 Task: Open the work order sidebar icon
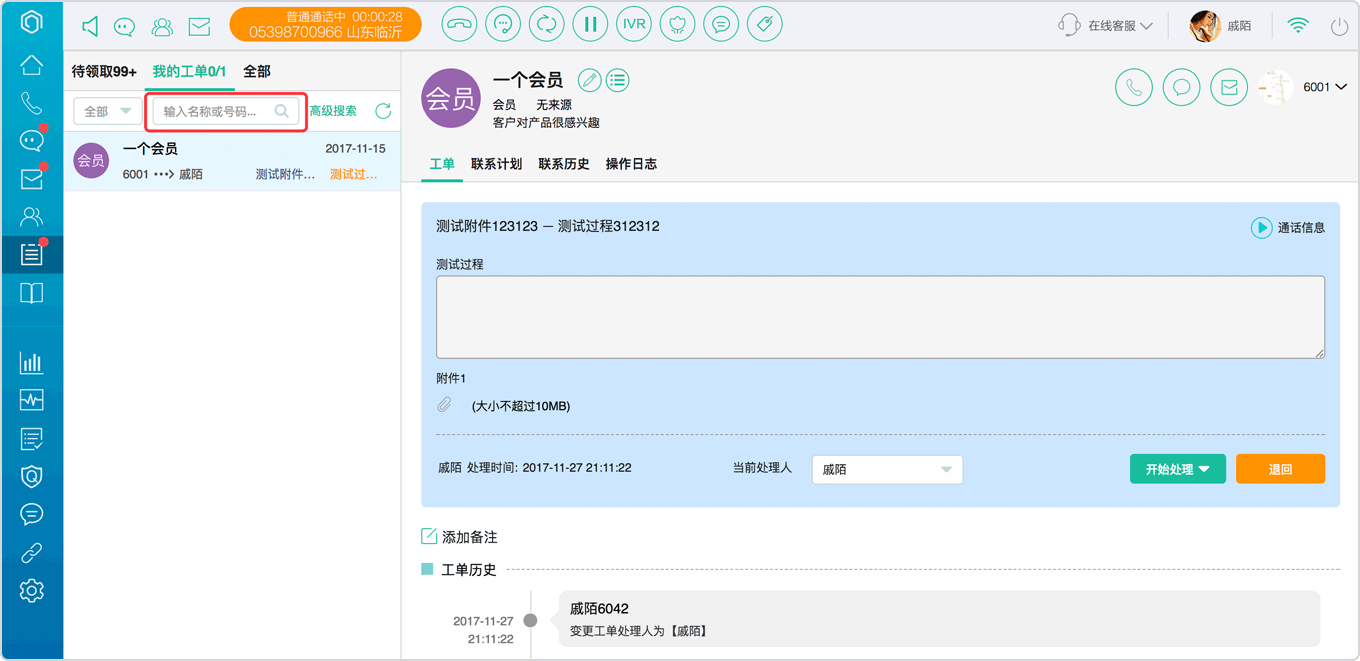click(x=32, y=254)
